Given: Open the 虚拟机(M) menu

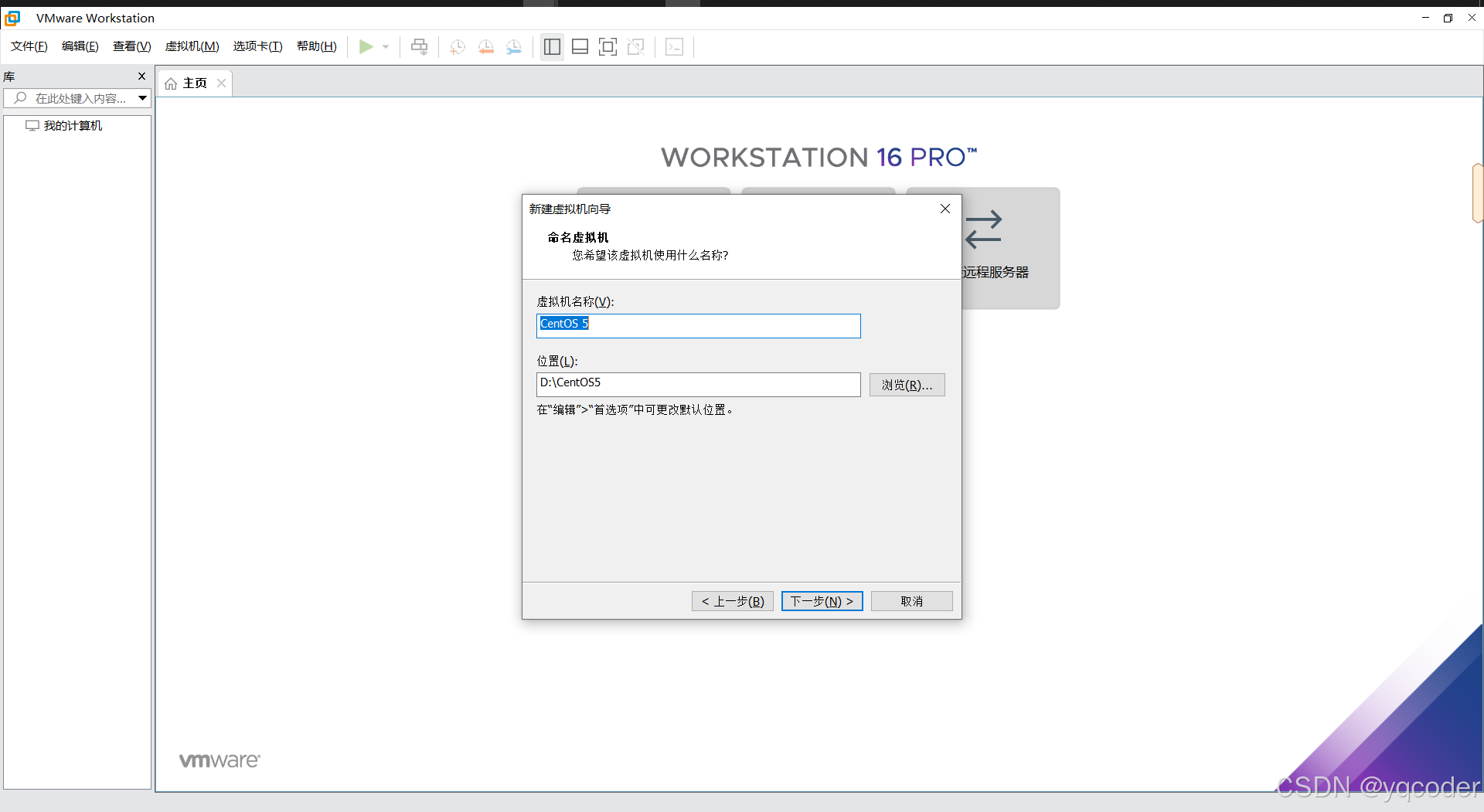Looking at the screenshot, I should click(x=192, y=46).
